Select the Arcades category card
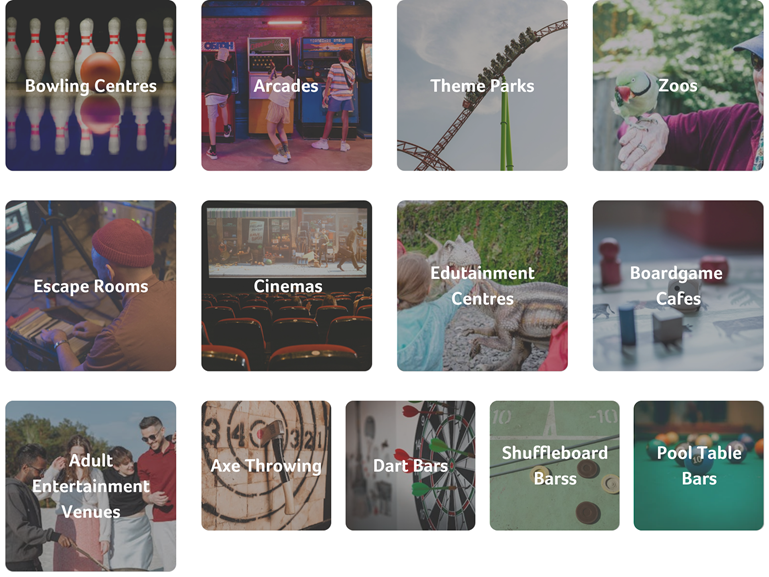This screenshot has width=769, height=577. 286,85
